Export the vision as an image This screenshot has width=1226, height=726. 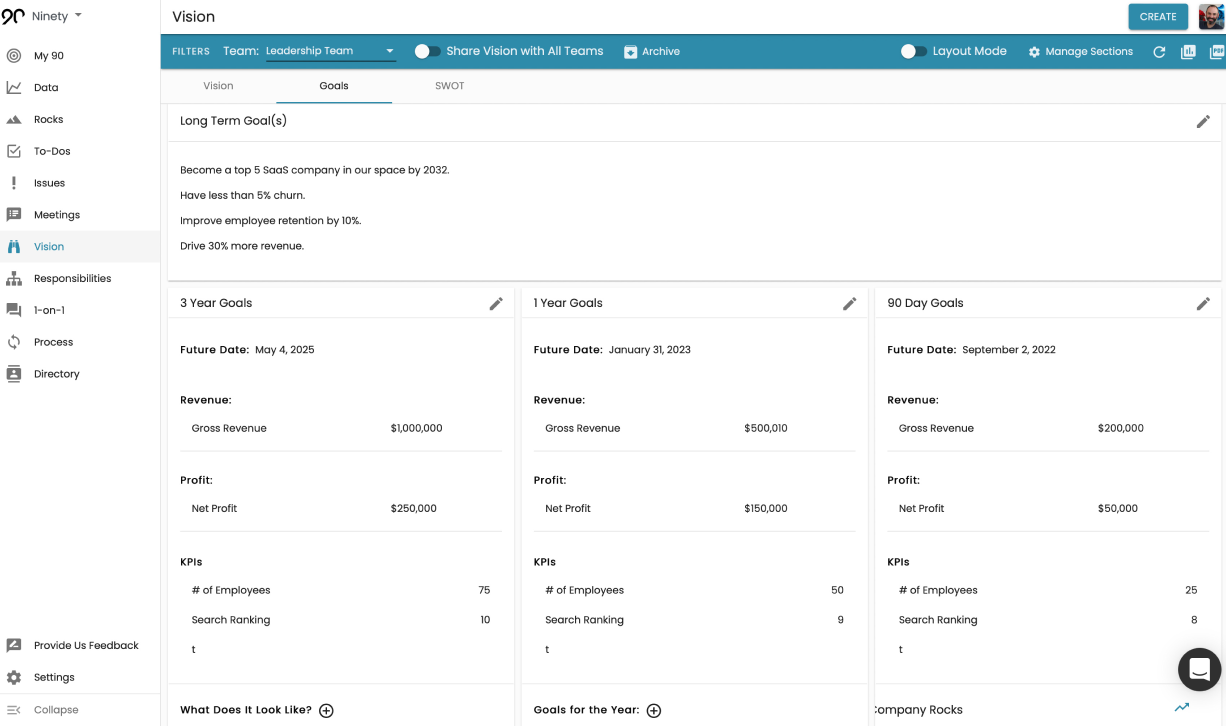(1188, 51)
